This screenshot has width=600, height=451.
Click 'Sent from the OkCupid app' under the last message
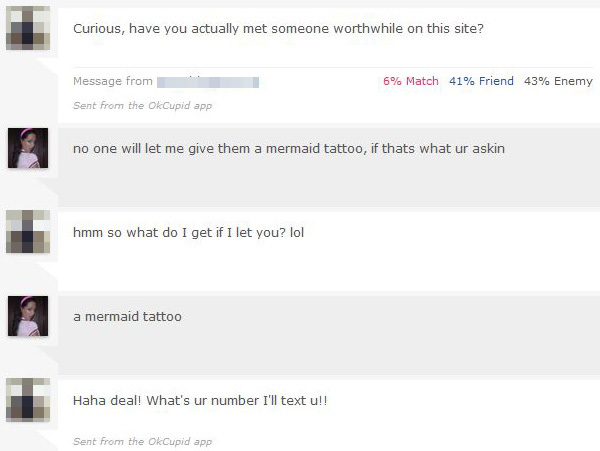[x=142, y=441]
